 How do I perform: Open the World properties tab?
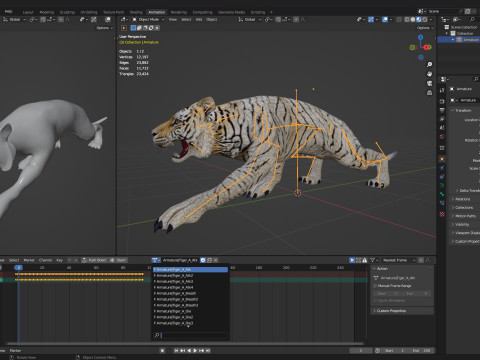[442, 136]
